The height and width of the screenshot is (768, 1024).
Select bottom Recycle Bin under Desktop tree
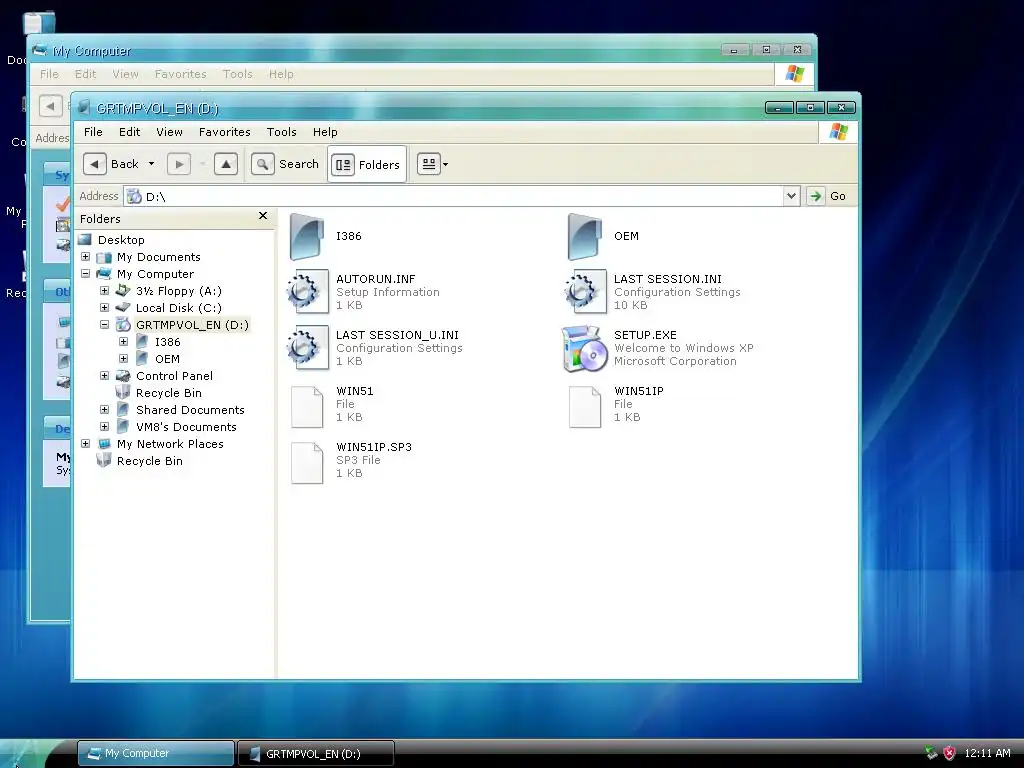(150, 460)
